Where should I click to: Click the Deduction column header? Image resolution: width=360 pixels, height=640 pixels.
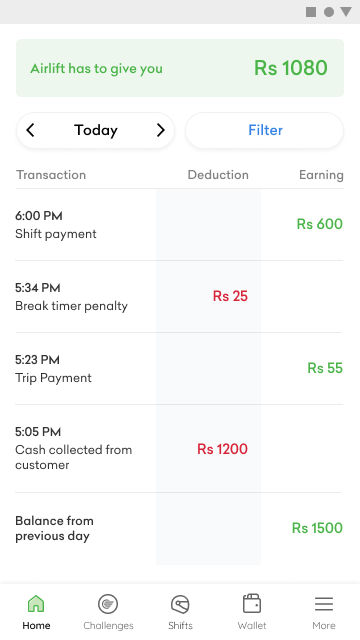pyautogui.click(x=218, y=175)
